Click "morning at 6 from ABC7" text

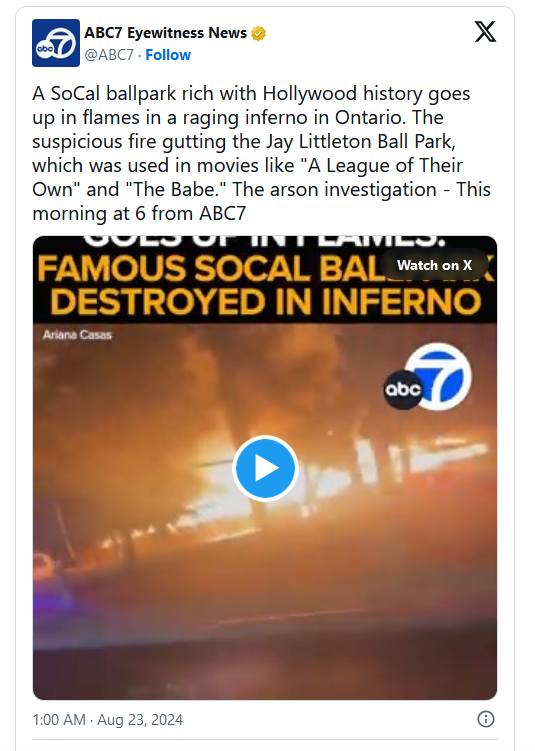tap(139, 214)
